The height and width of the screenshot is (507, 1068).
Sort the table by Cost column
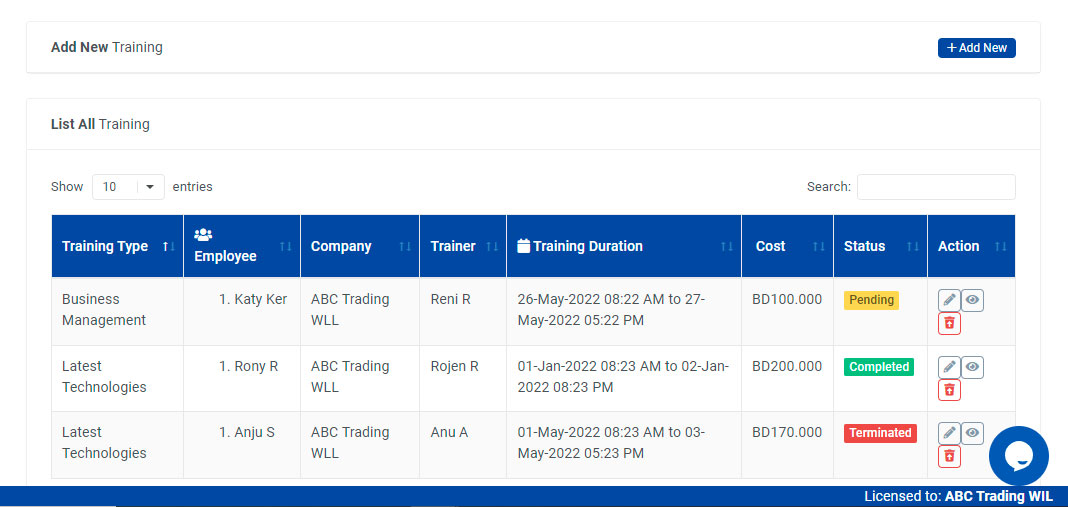pyautogui.click(x=770, y=246)
